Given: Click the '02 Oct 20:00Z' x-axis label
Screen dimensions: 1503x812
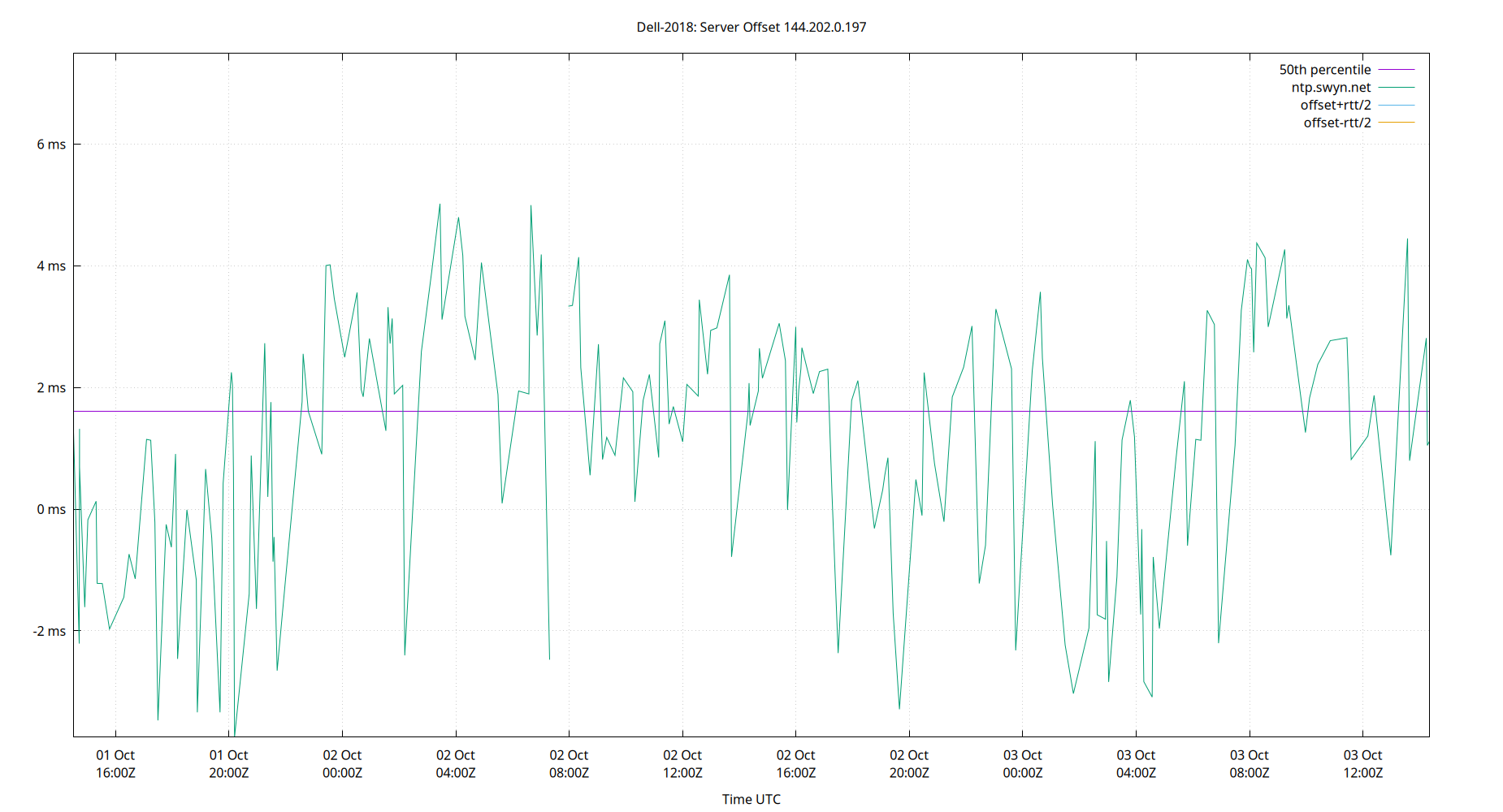Looking at the screenshot, I should [909, 764].
